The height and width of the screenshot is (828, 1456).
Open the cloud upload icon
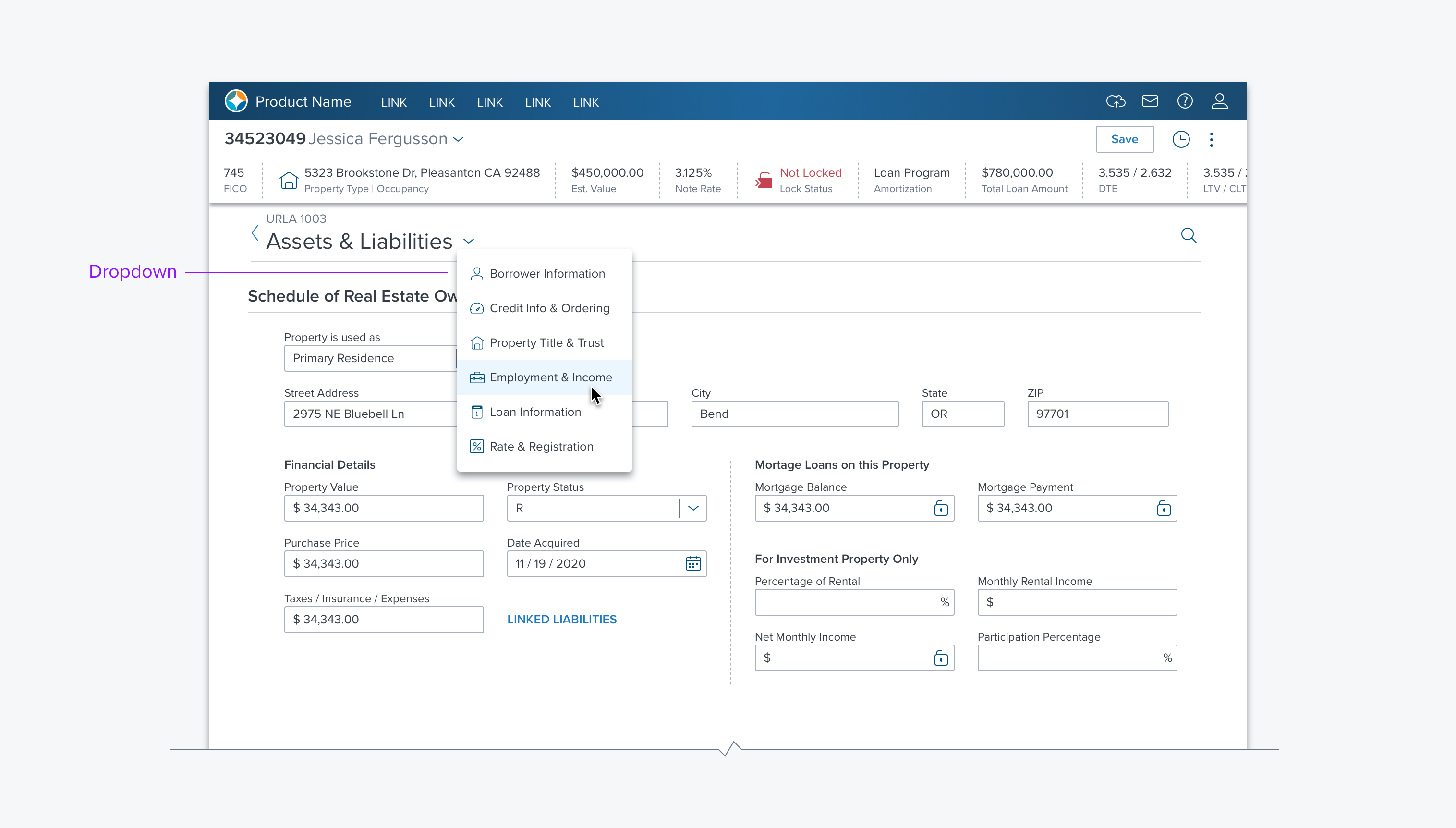[1116, 101]
